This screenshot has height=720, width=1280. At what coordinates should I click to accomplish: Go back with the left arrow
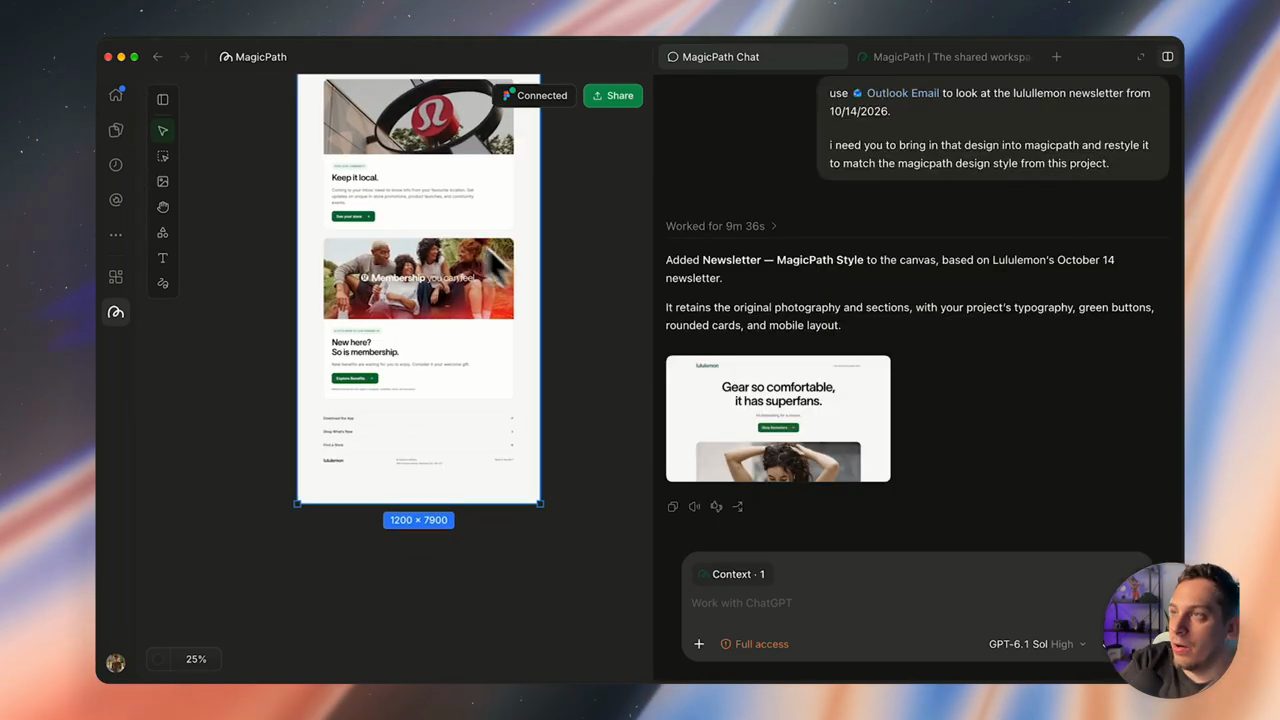tap(158, 57)
